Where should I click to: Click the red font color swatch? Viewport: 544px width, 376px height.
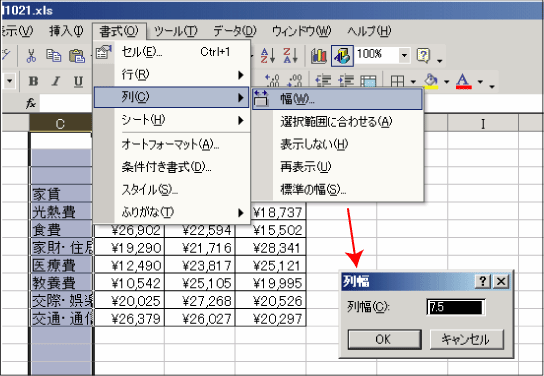click(464, 82)
